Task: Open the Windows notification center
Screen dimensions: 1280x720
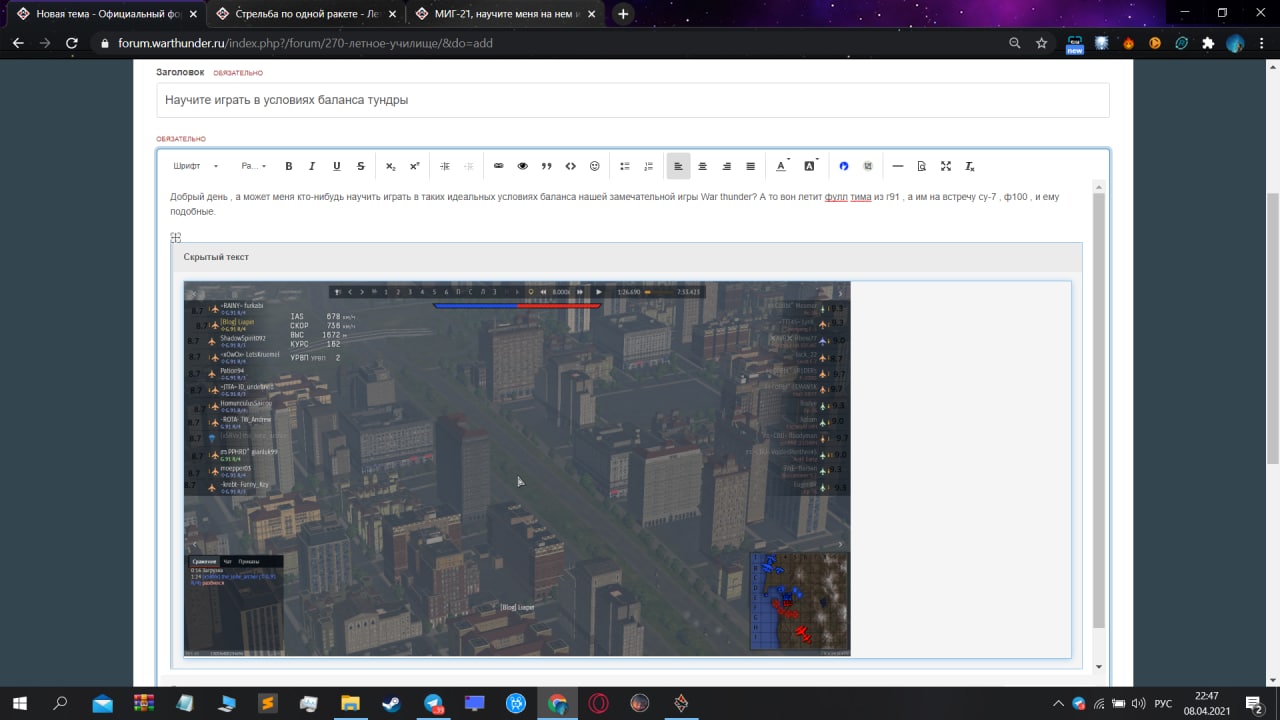Action: click(x=1254, y=703)
